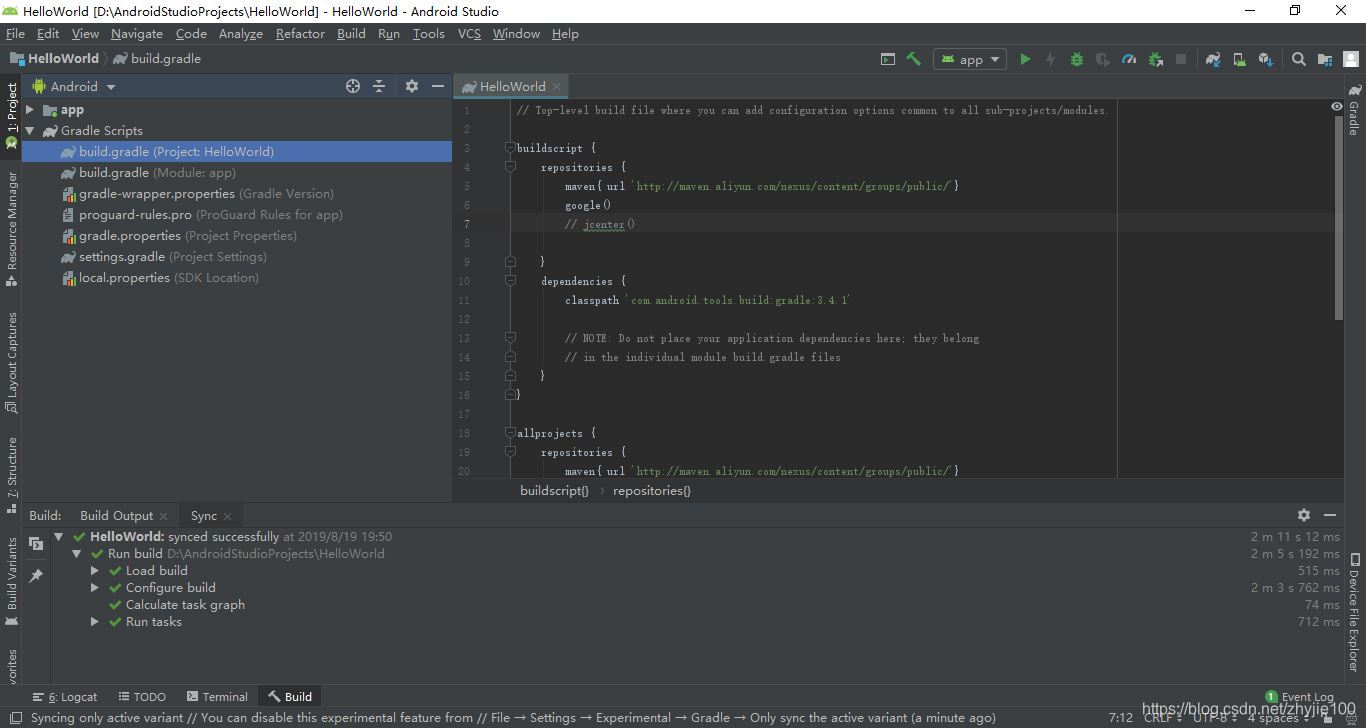The image size is (1366, 728).
Task: Open the Event Log
Action: (1299, 696)
